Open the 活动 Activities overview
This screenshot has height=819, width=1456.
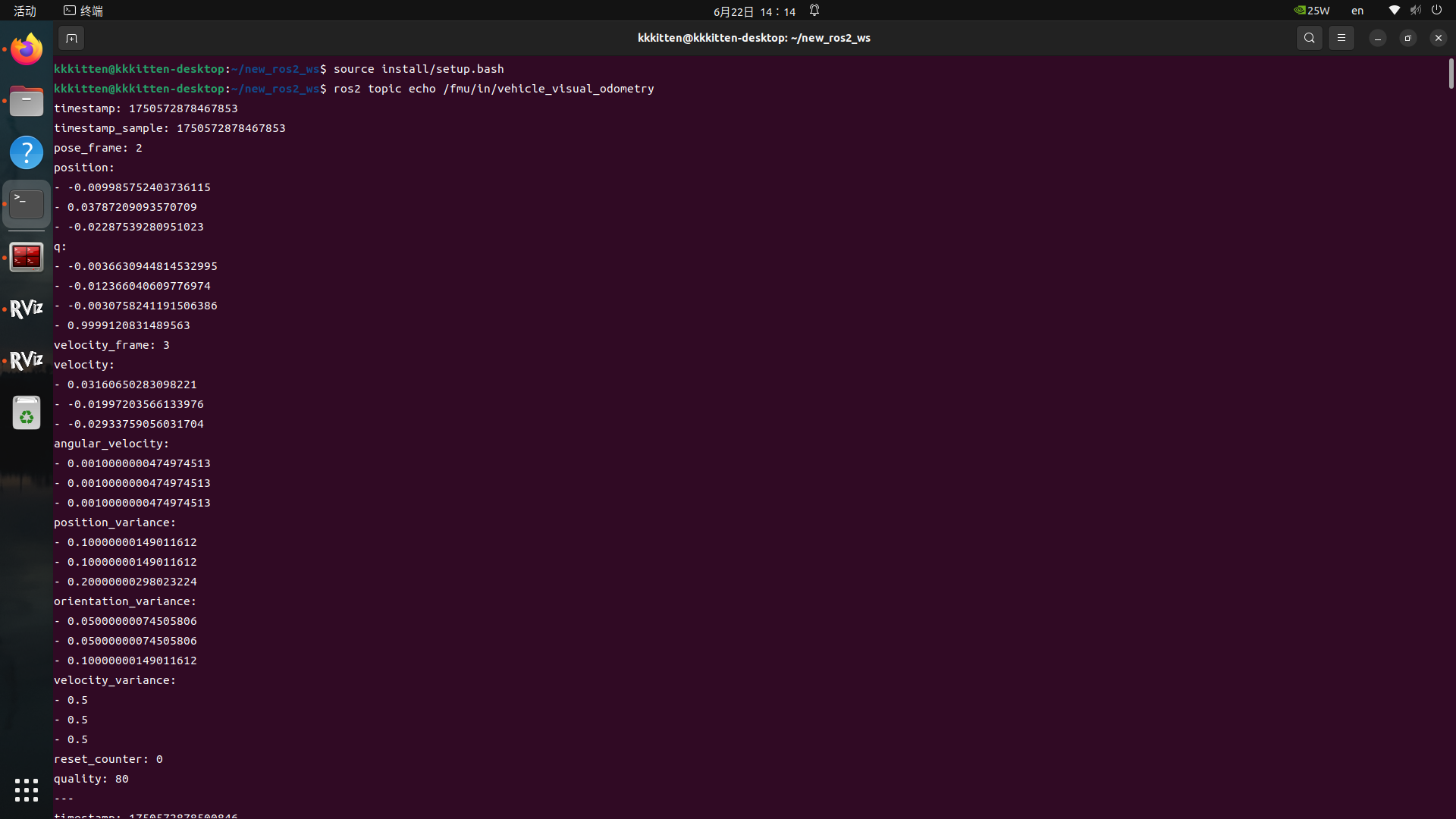pyautogui.click(x=25, y=11)
